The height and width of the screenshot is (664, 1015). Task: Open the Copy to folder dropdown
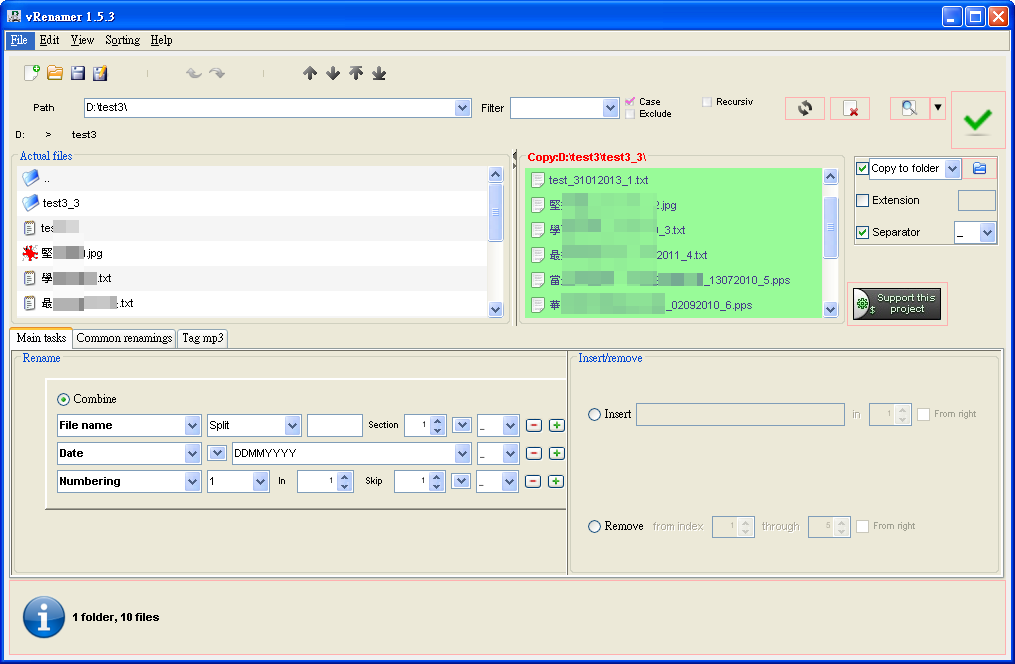click(x=952, y=168)
